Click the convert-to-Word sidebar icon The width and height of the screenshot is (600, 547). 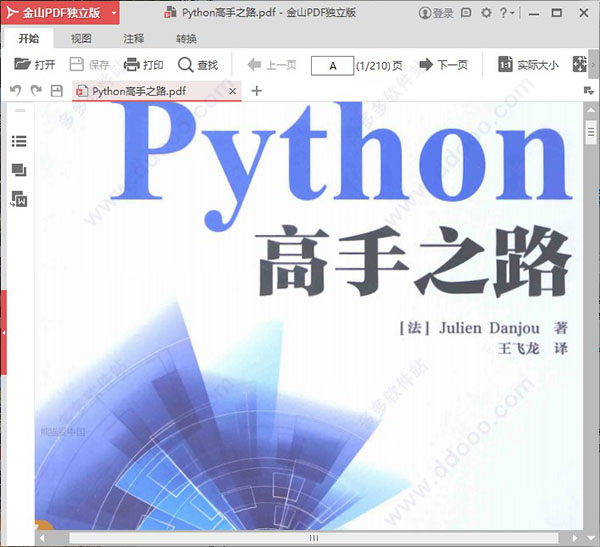(x=19, y=199)
